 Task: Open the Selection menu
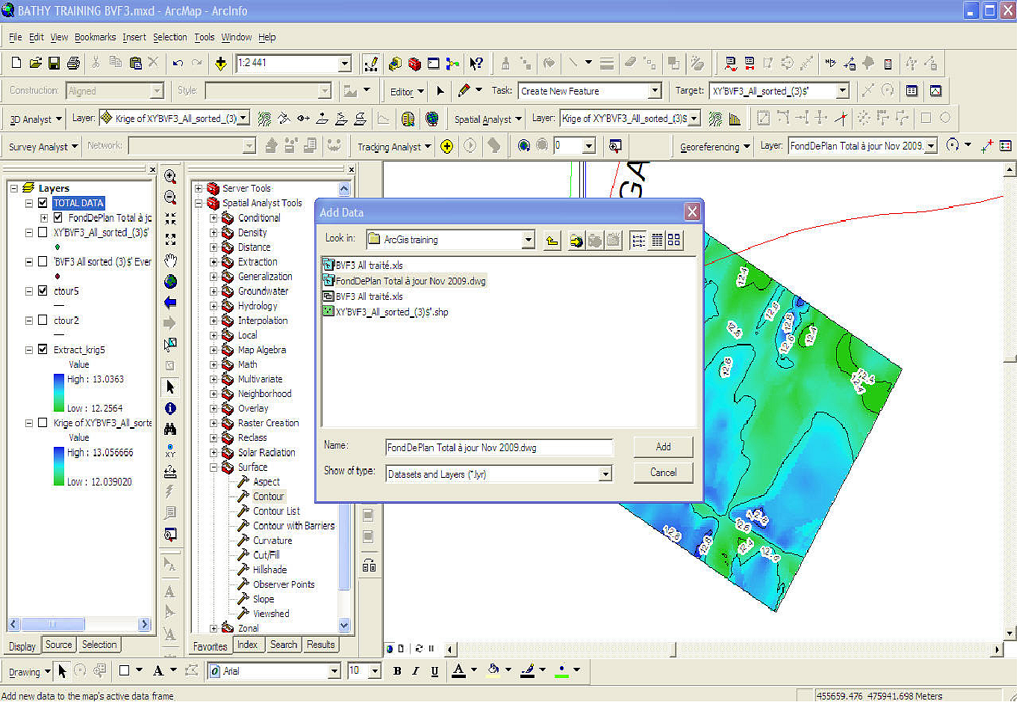tap(170, 37)
